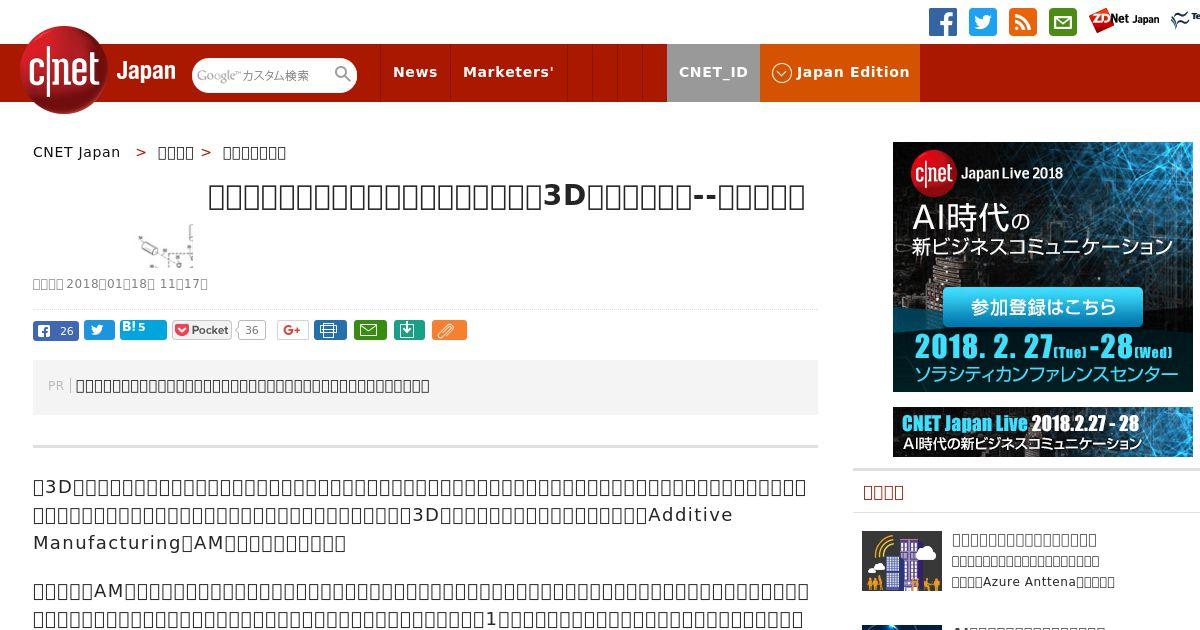Open the Marketers' menu

tap(508, 72)
